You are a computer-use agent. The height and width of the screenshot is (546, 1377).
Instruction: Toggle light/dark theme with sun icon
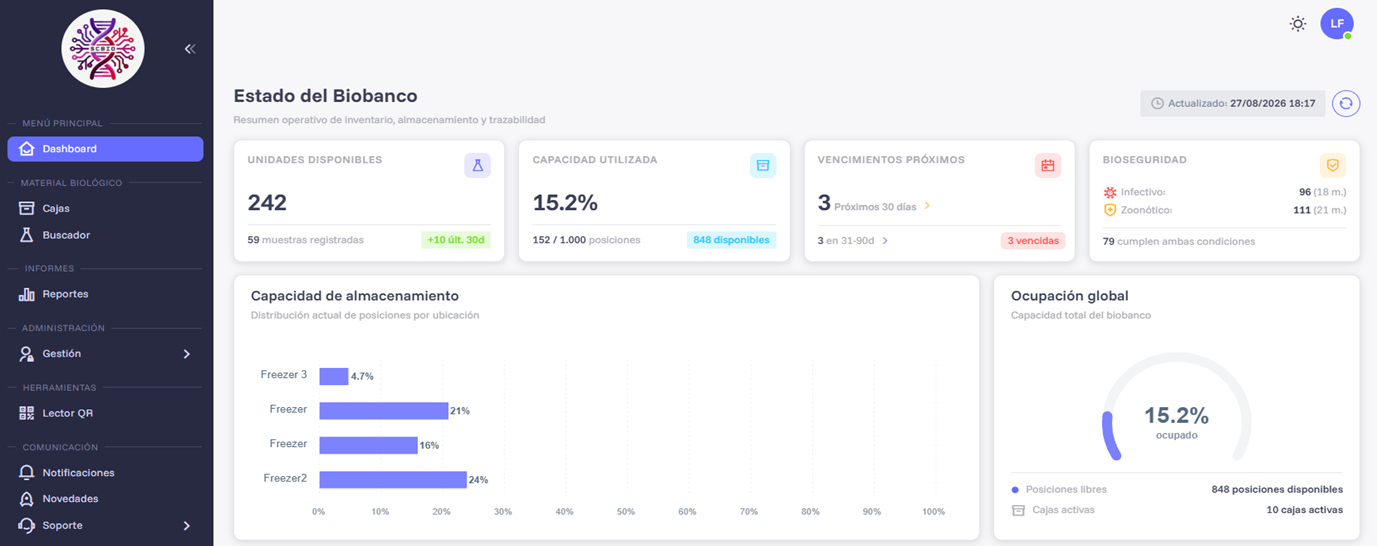(1298, 23)
